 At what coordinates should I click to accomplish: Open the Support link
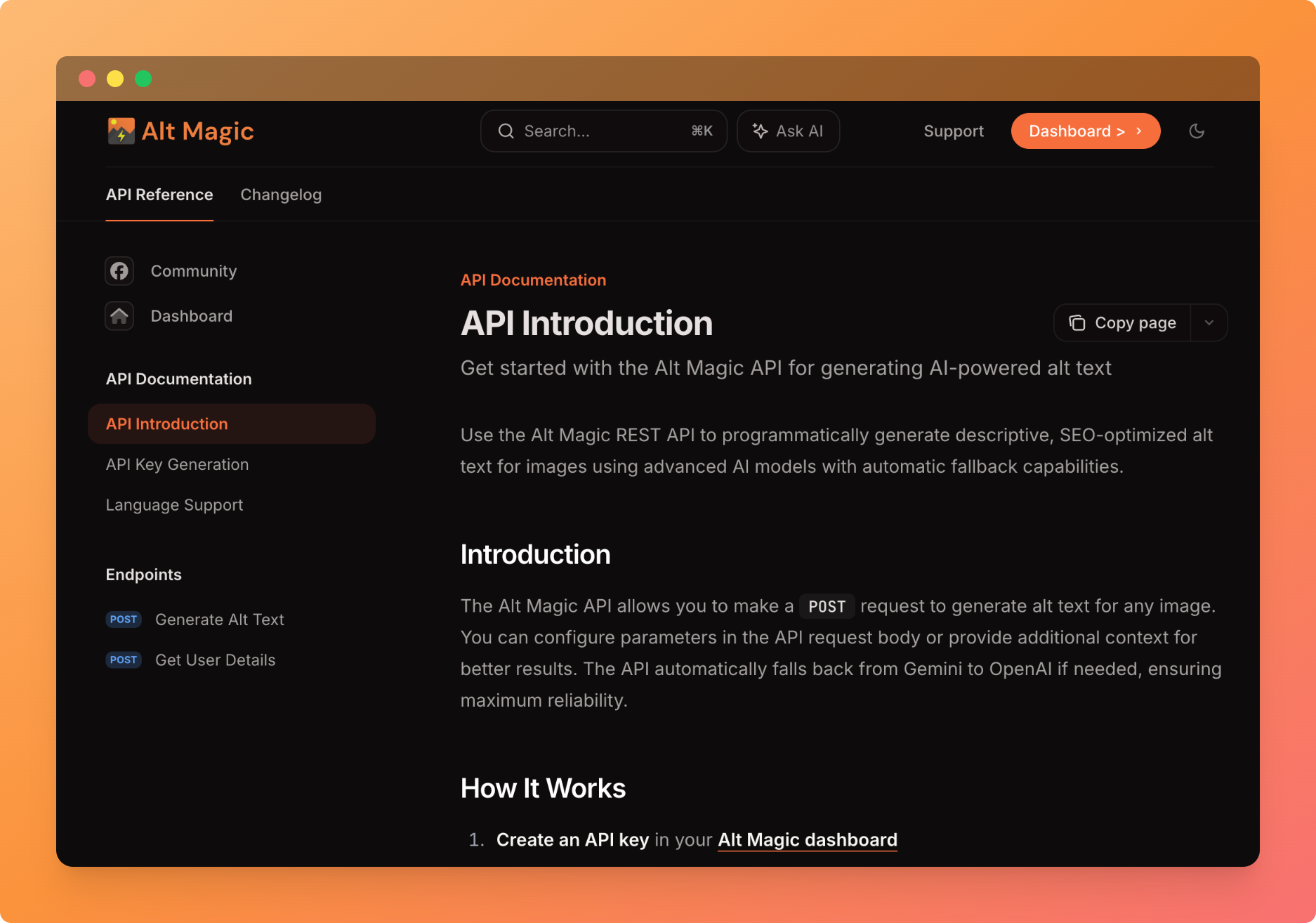pyautogui.click(x=954, y=131)
